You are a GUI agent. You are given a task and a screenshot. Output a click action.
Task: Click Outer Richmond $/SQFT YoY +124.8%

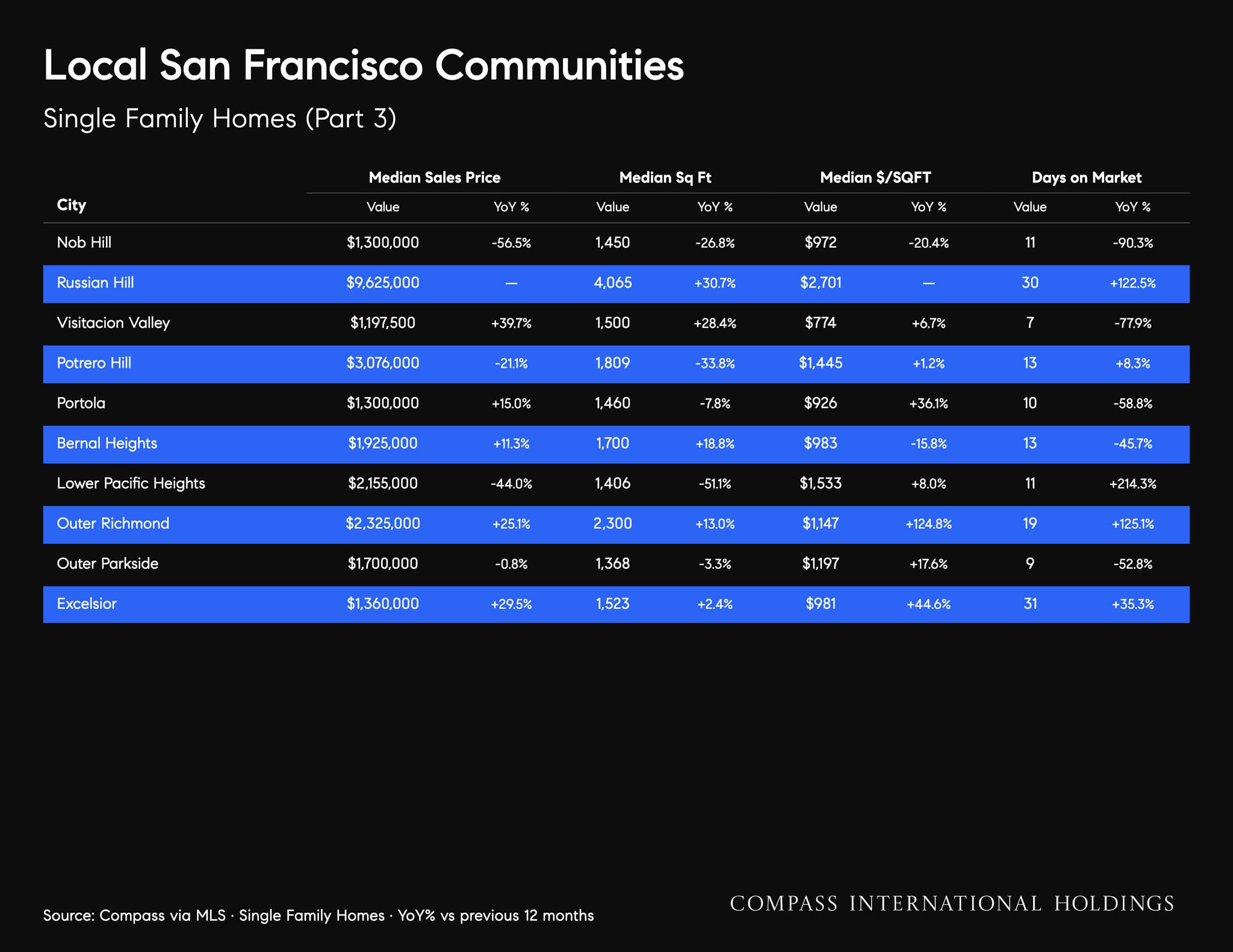pyautogui.click(x=928, y=524)
